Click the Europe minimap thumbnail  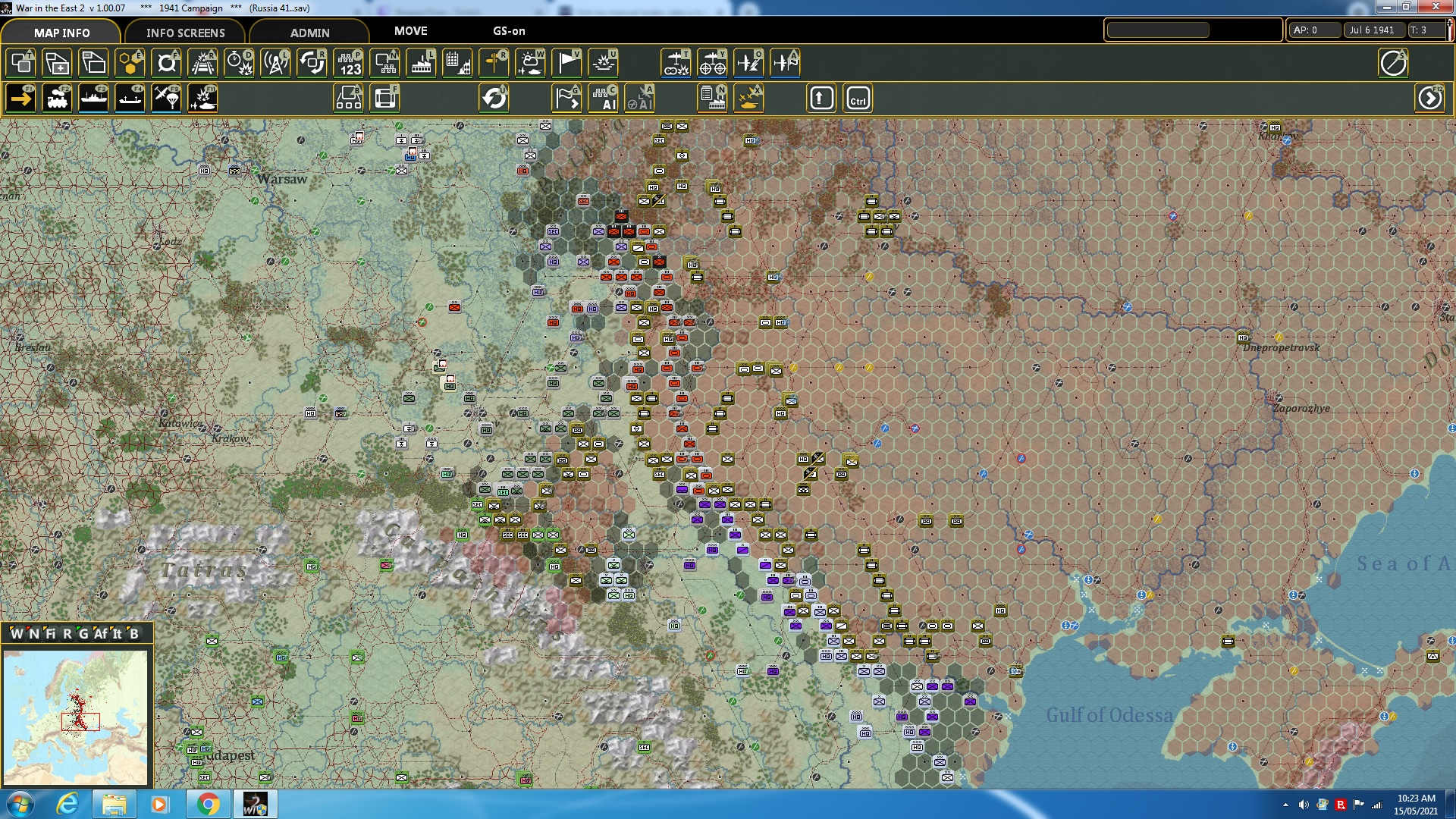pos(75,717)
